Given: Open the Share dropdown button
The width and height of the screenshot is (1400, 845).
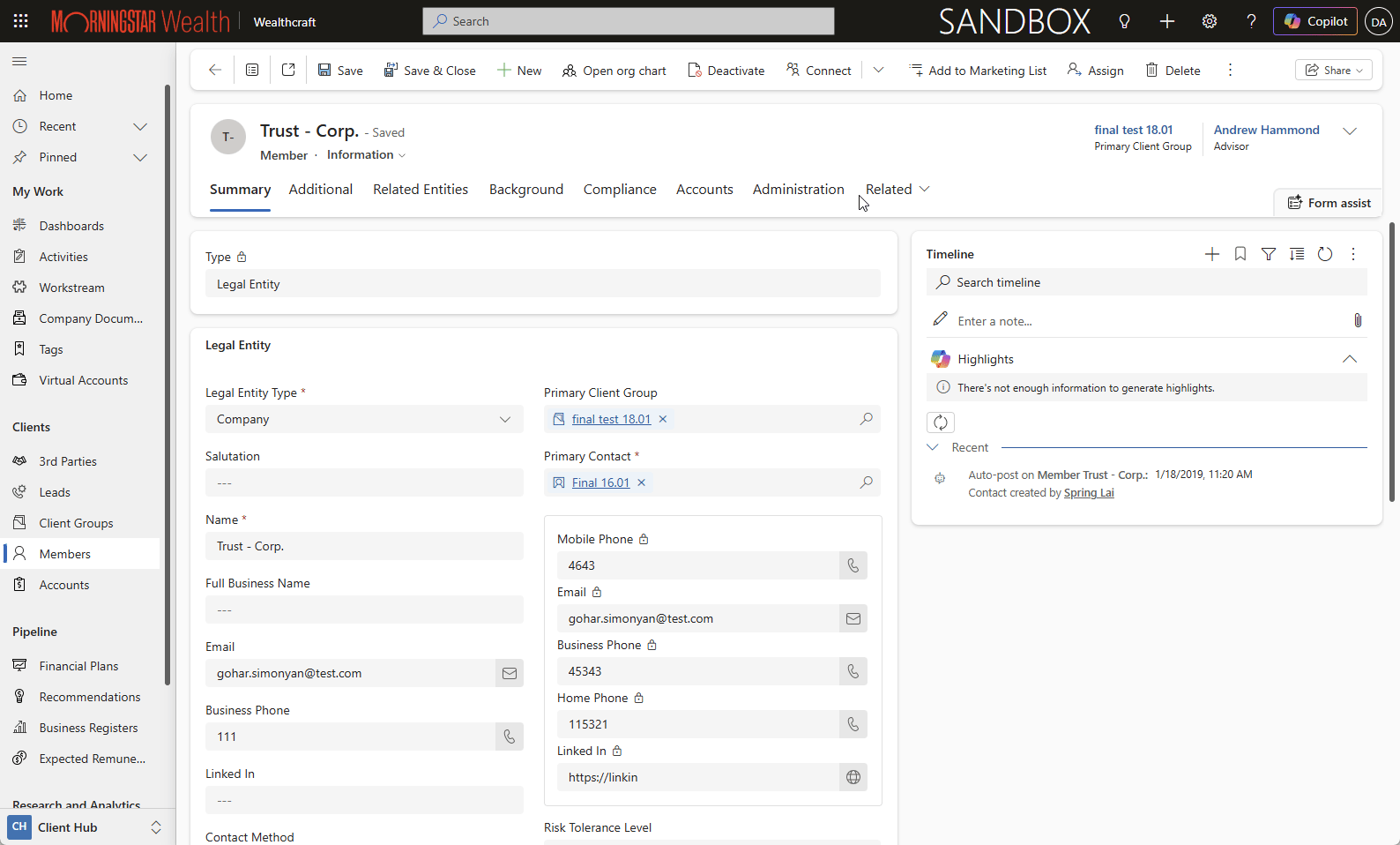Looking at the screenshot, I should [x=1334, y=71].
